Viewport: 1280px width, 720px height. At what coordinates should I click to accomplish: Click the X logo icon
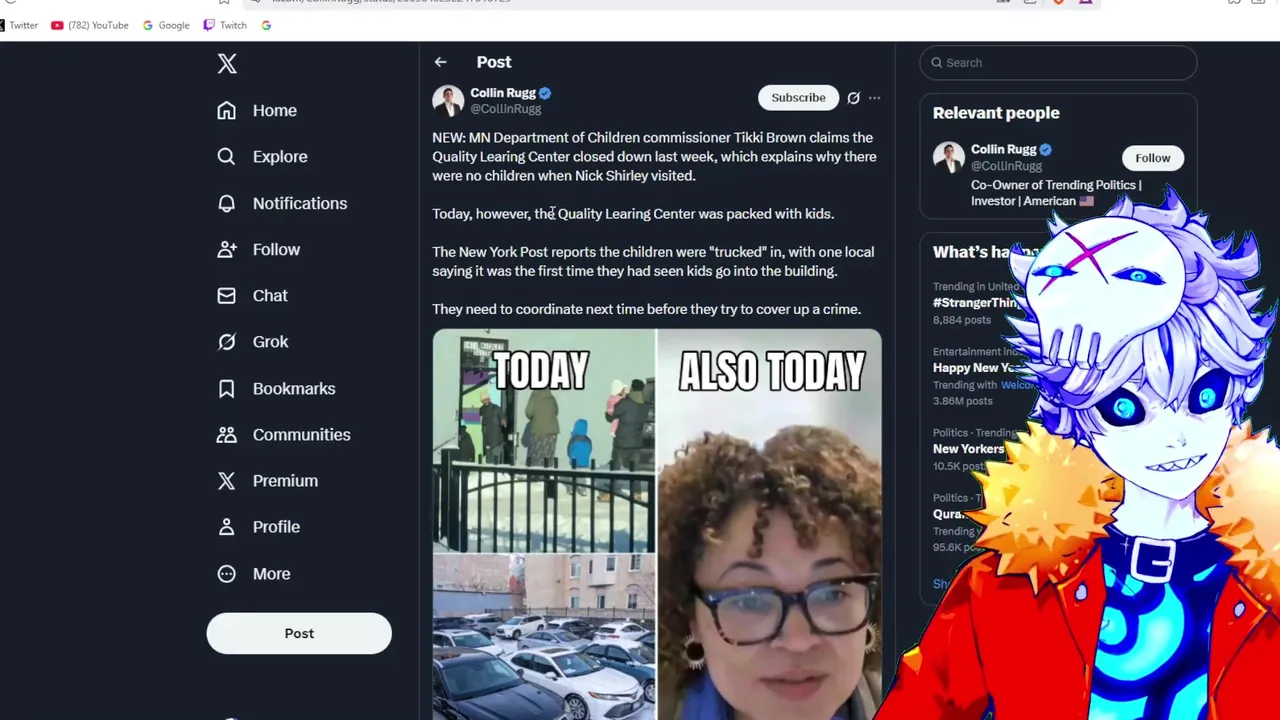coord(227,64)
